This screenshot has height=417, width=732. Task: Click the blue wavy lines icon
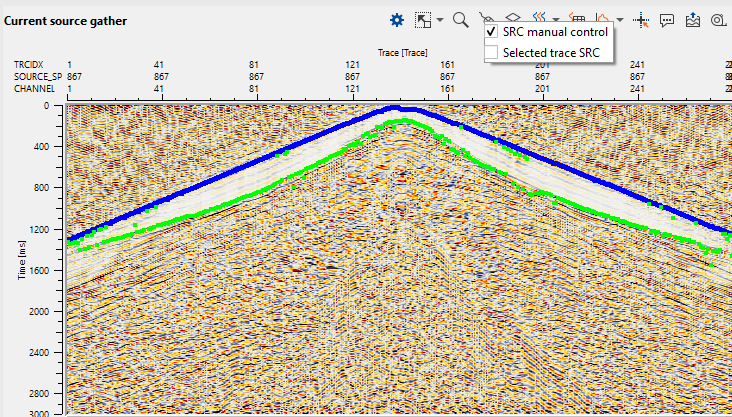(539, 18)
